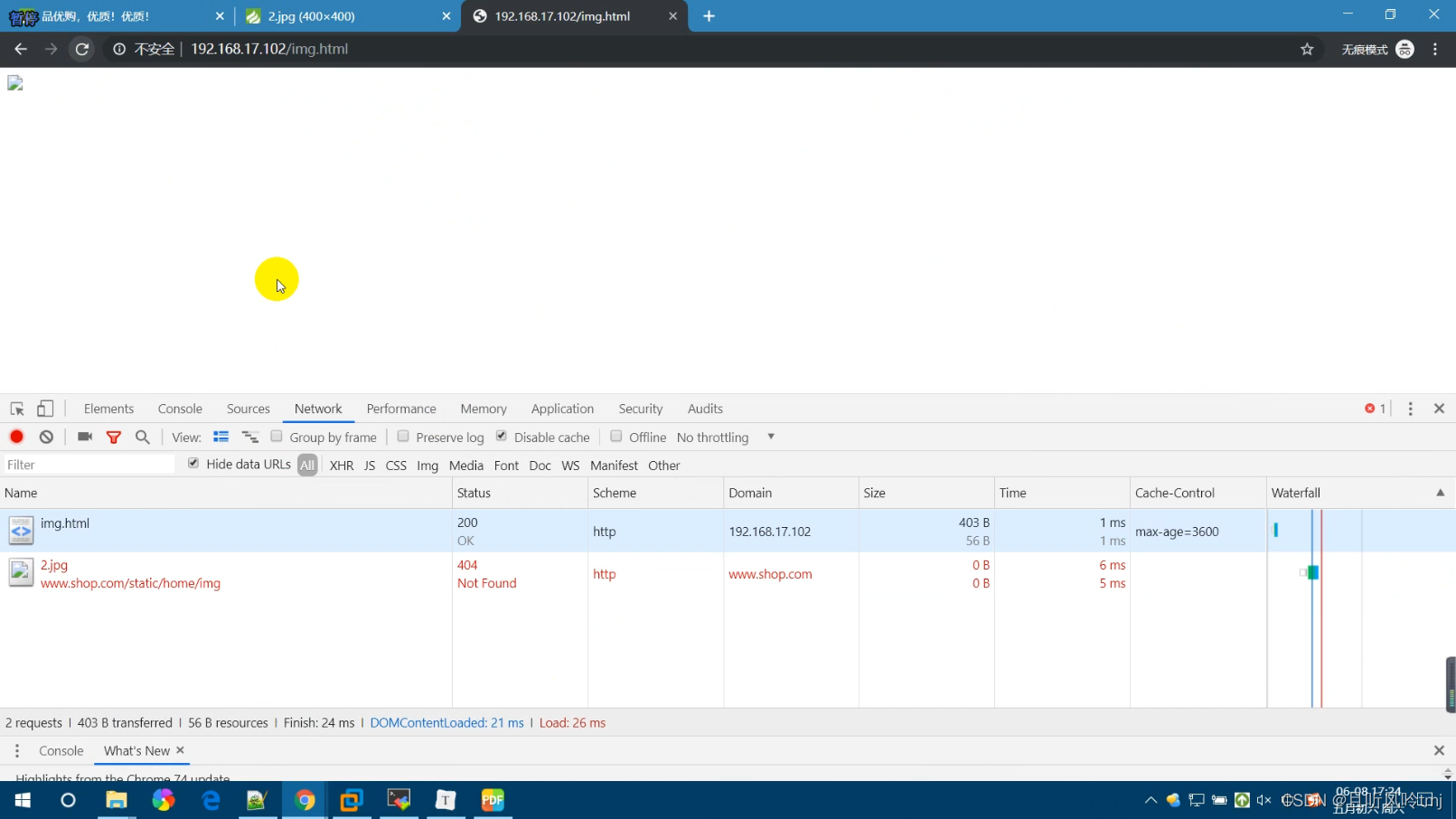Toggle the red filter funnel icon
The height and width of the screenshot is (819, 1456).
pos(114,438)
